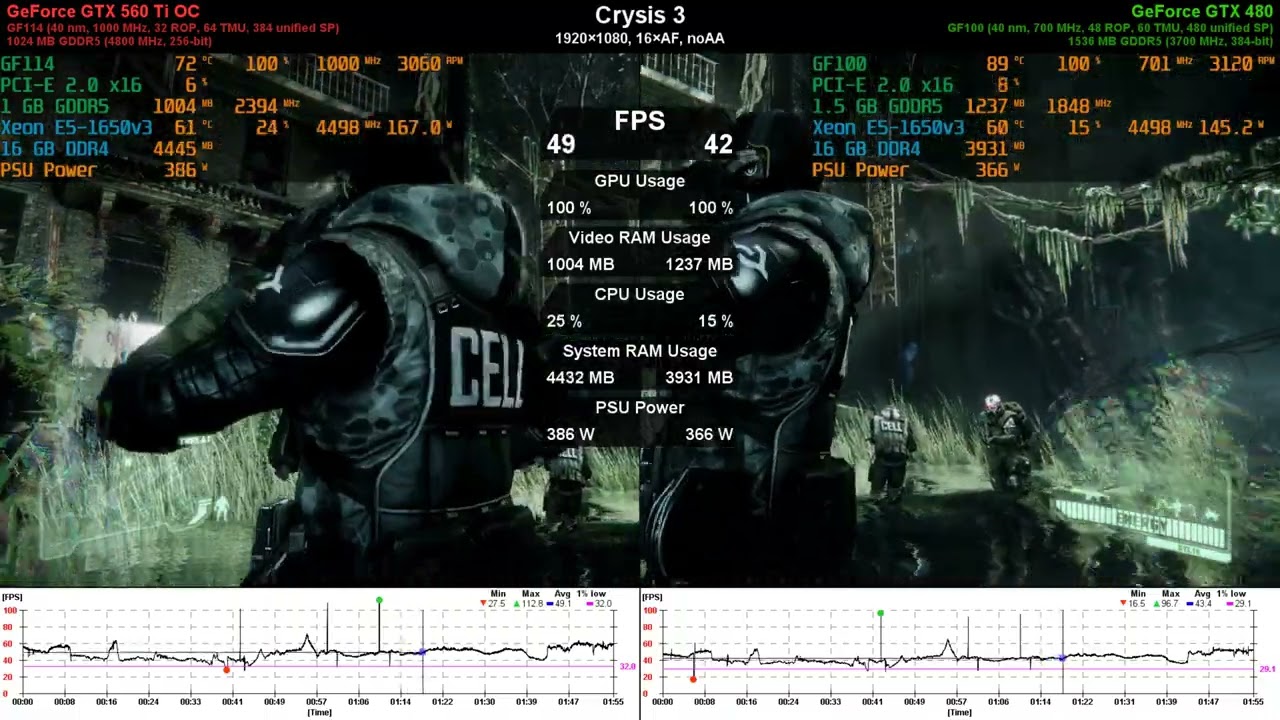Click the 1536 MB GDDR5 specification line at top right
1280x720 pixels.
coord(1170,41)
